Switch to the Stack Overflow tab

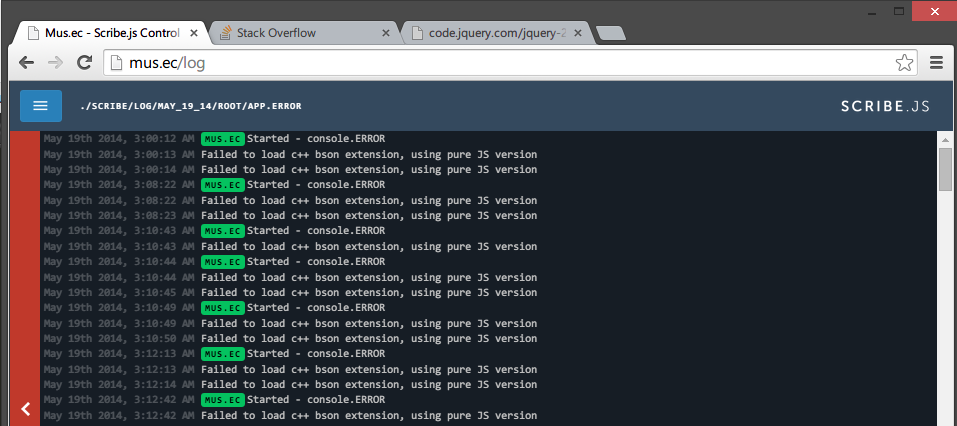(x=304, y=33)
